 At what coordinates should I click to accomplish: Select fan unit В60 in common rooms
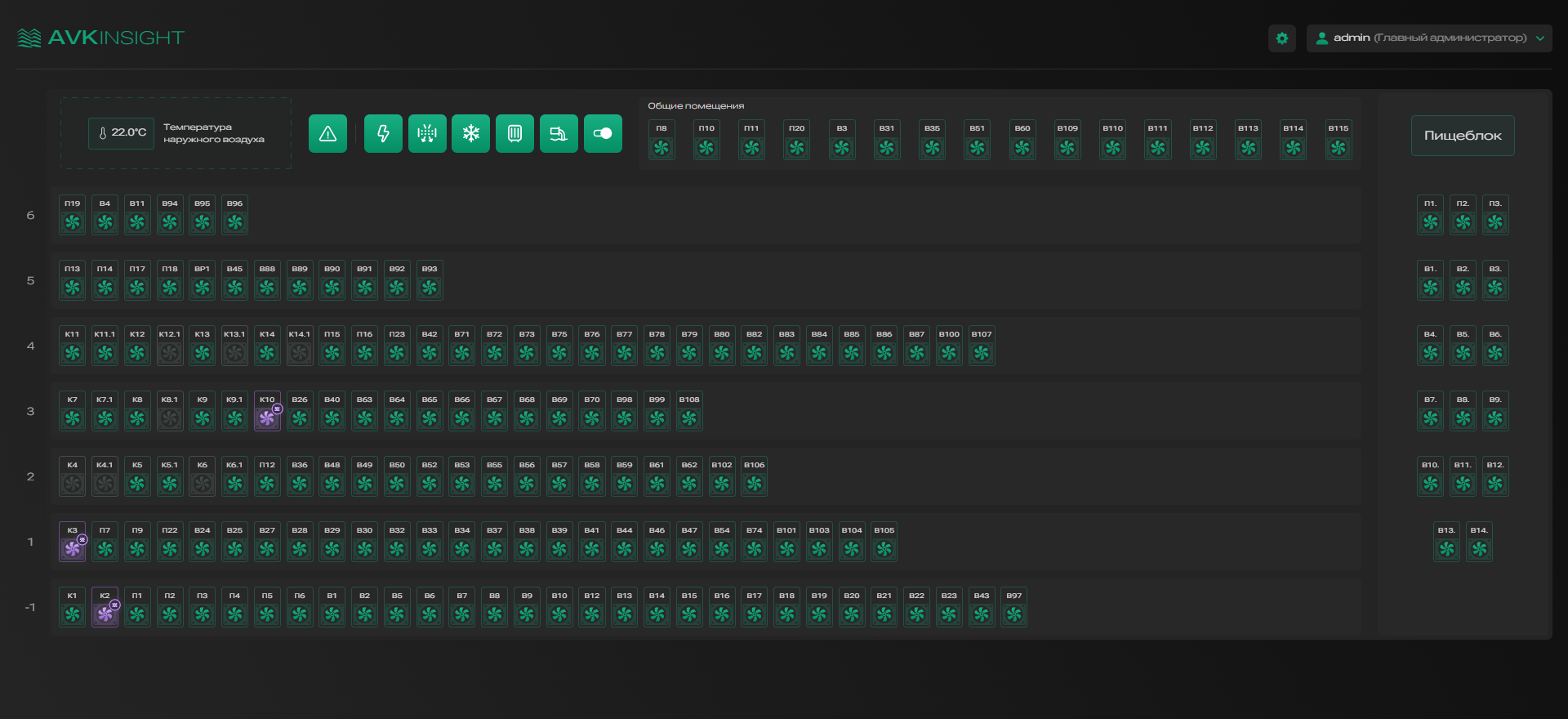point(1022,140)
